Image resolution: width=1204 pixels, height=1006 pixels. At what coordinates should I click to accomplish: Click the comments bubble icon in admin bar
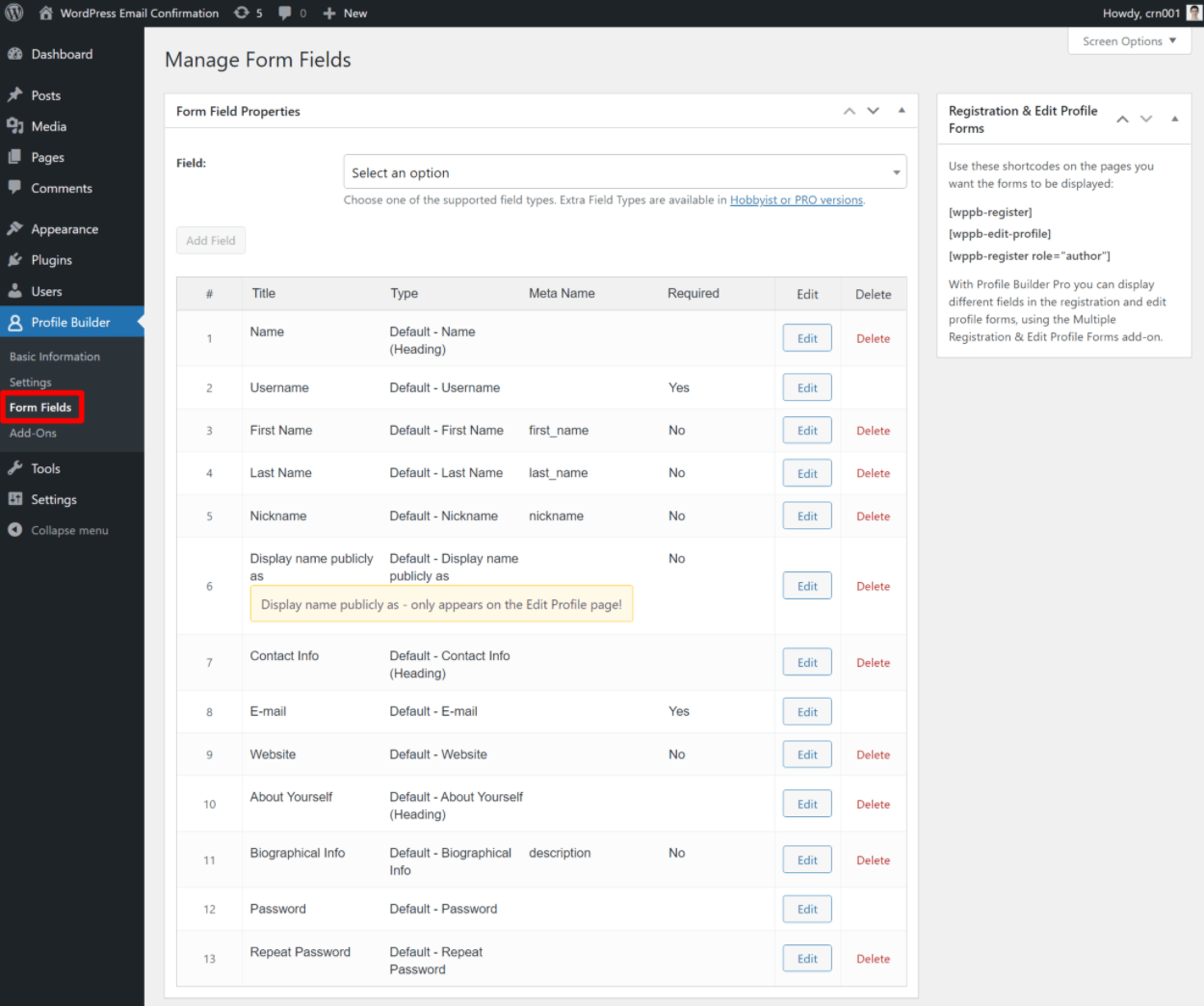(285, 13)
